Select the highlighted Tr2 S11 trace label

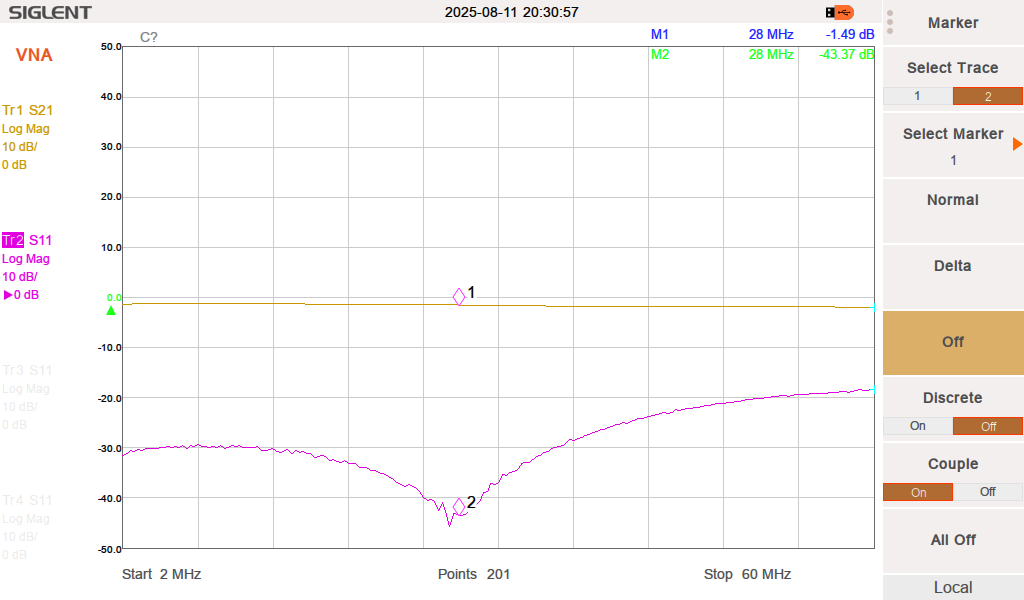(25, 240)
